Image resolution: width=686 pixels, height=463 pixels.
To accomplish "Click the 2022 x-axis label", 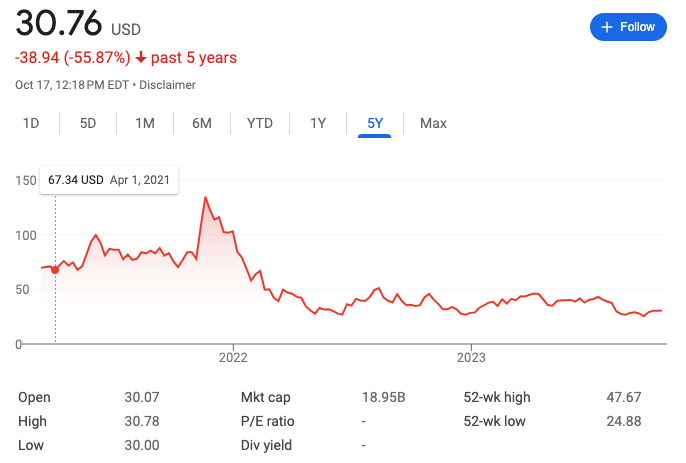I will point(232,357).
